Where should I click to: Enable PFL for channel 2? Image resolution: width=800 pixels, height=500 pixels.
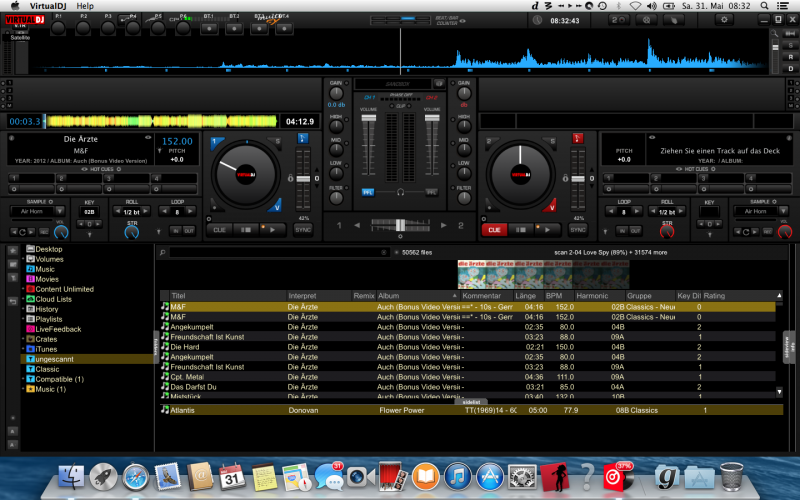pos(432,192)
